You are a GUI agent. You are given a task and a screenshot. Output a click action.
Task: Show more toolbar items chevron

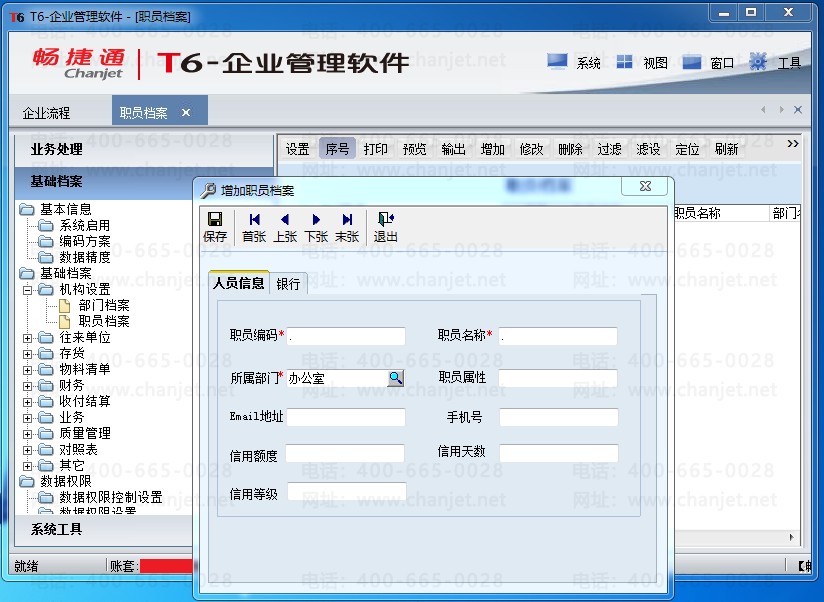(792, 143)
